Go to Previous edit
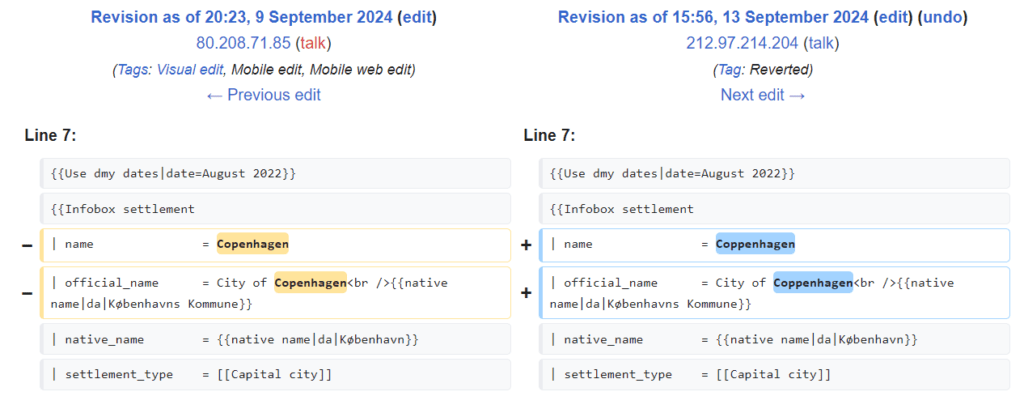This screenshot has width=1024, height=396. [x=263, y=95]
